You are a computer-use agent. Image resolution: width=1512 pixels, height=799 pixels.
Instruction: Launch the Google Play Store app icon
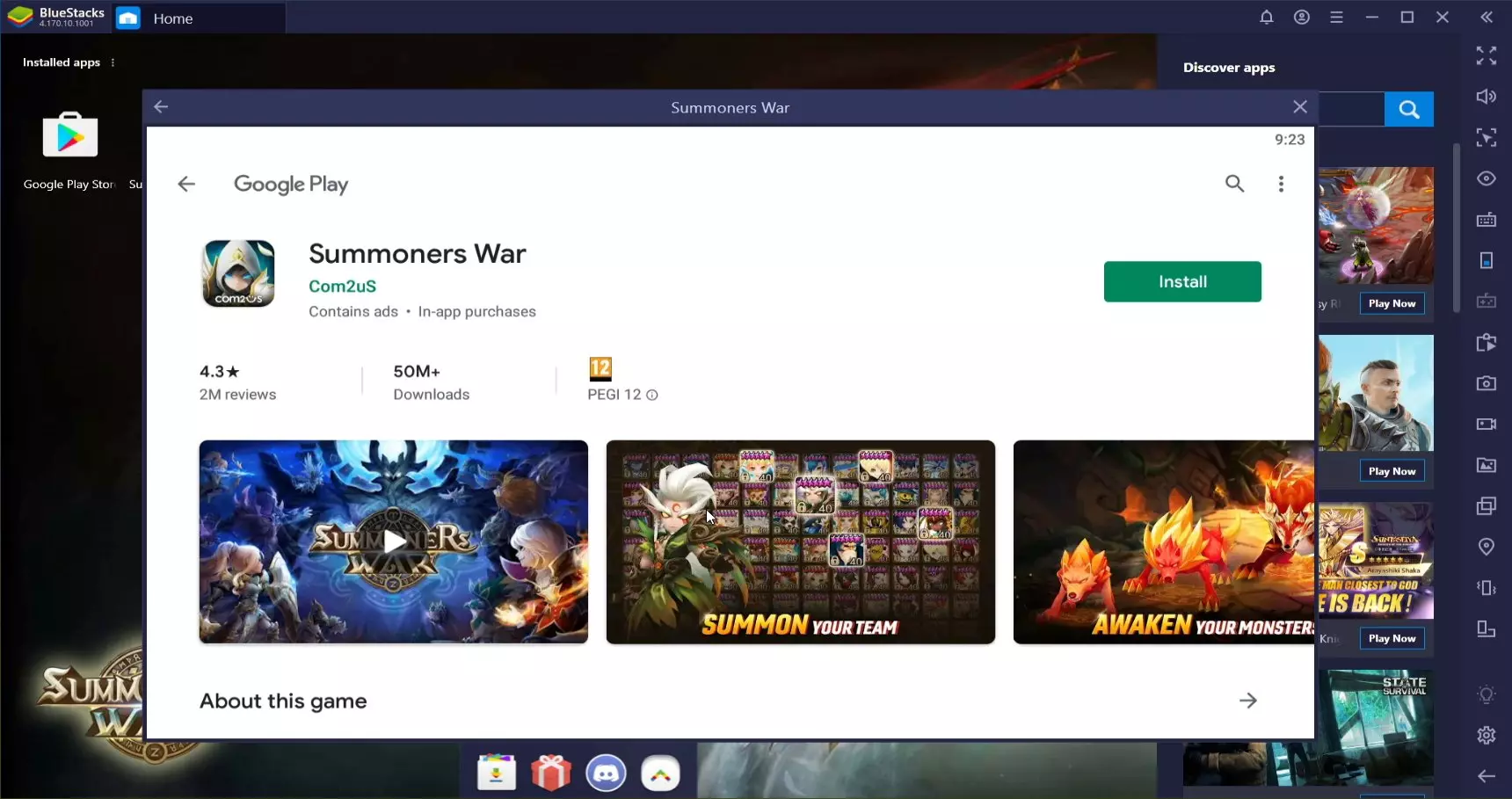[70, 136]
